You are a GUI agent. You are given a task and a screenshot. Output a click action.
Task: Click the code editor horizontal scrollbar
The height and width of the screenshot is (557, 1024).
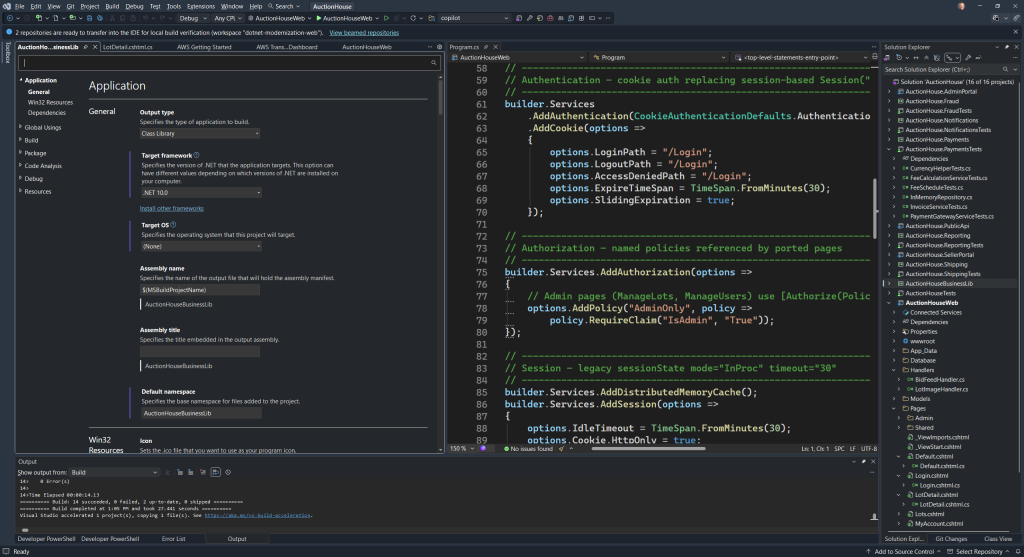click(x=648, y=449)
